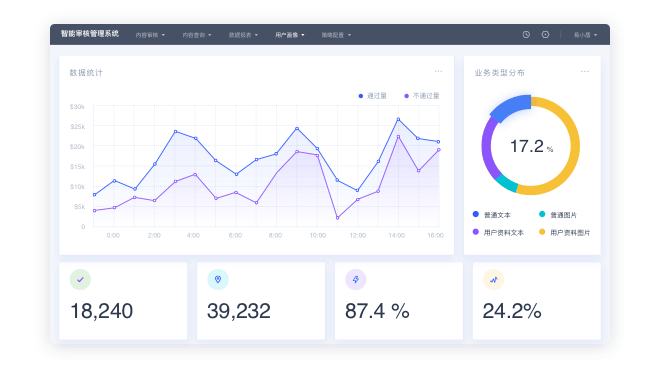
Task: Click the 8:00 x-axis label
Action: tap(275, 235)
